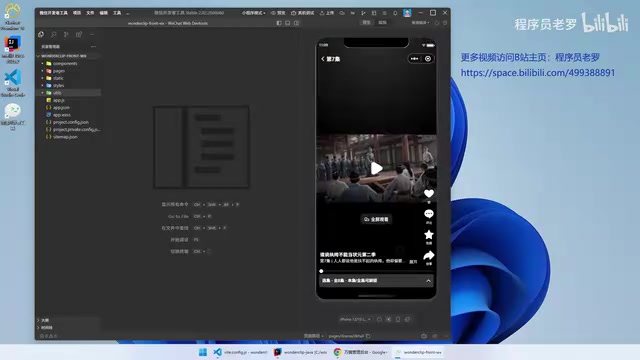Toggle the right panel layout icon

point(297,23)
